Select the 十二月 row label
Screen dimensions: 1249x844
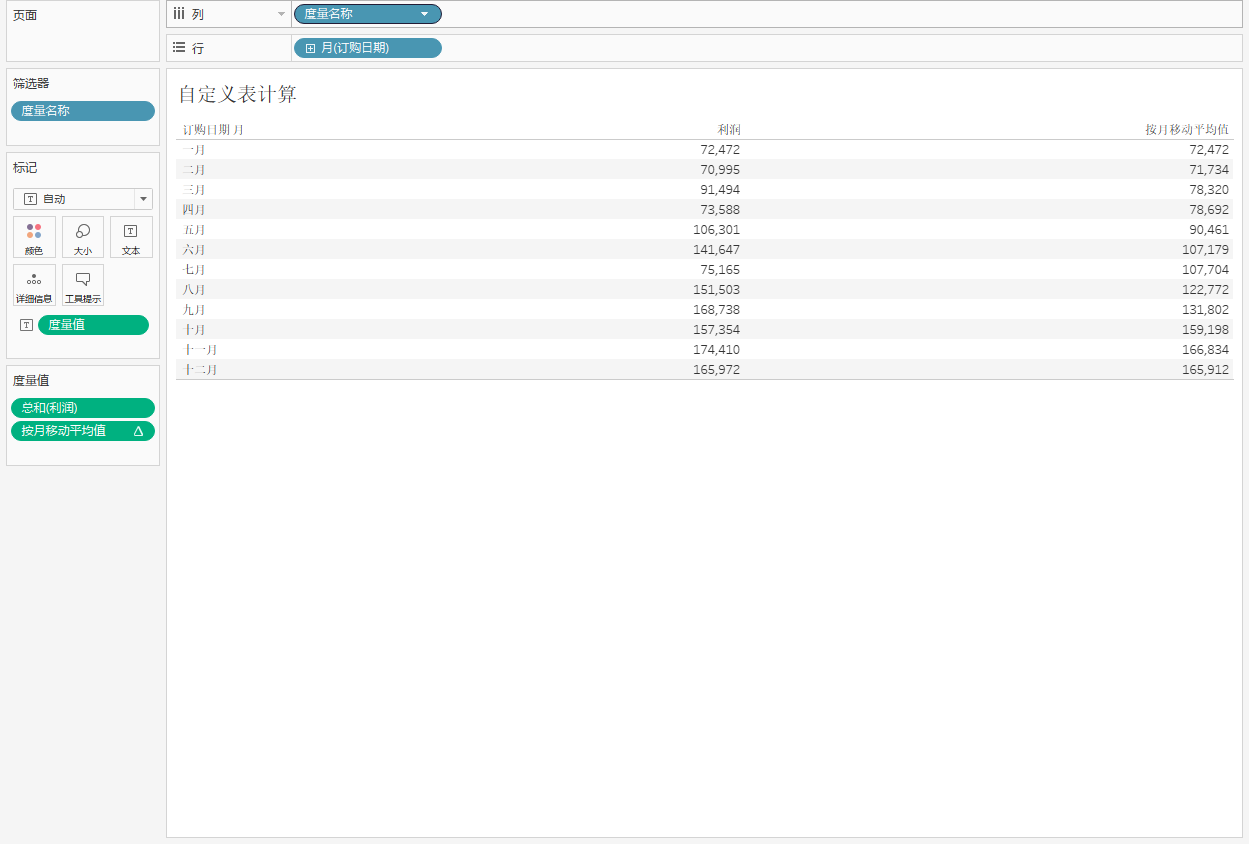coord(200,370)
